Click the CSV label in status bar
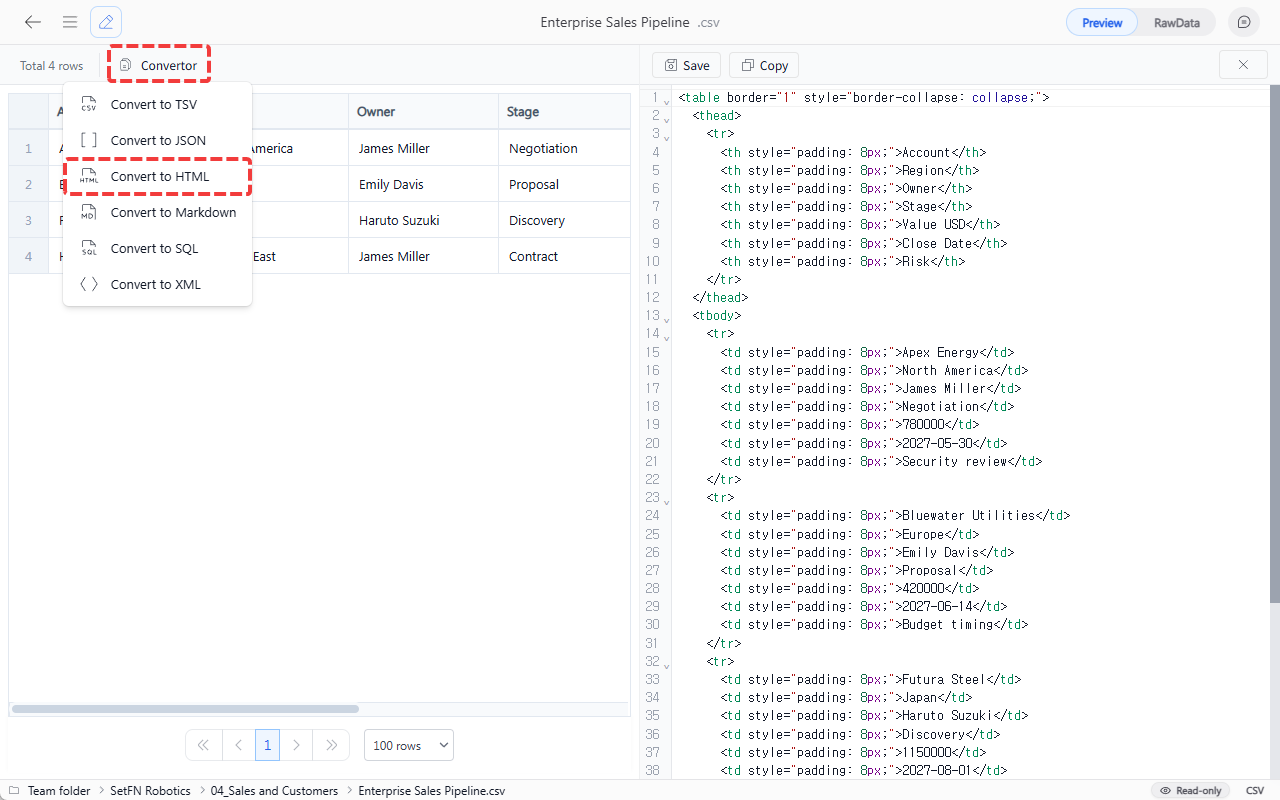The image size is (1280, 800). point(1255,790)
